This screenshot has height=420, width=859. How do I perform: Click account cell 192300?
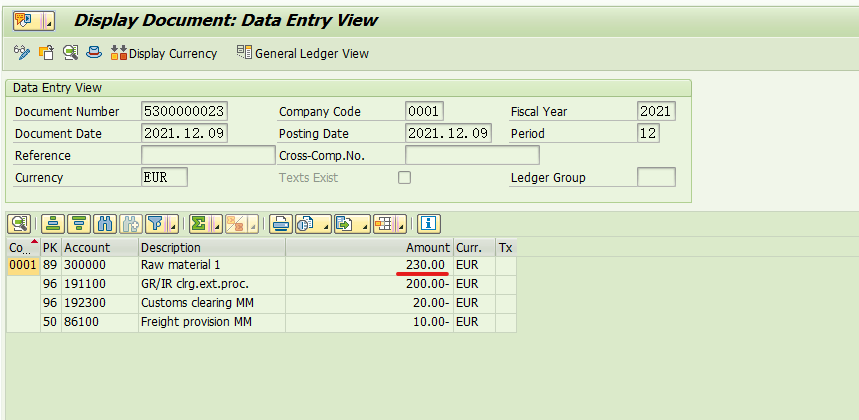(100, 303)
